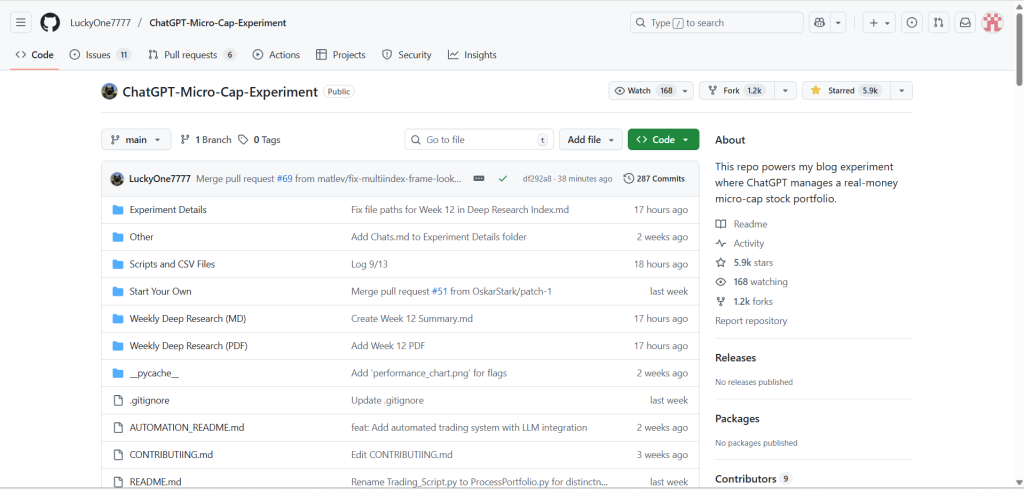The image size is (1024, 489).
Task: Expand the Fork options dropdown arrow
Action: 785,91
